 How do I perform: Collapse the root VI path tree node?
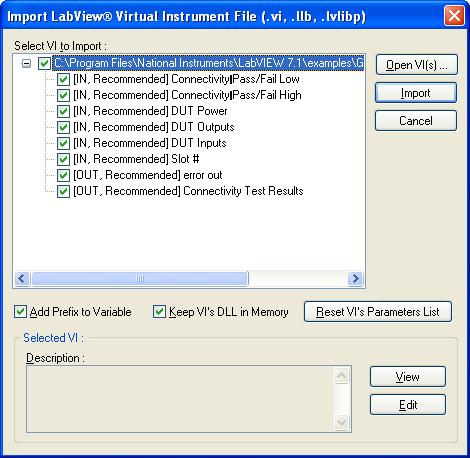(26, 63)
